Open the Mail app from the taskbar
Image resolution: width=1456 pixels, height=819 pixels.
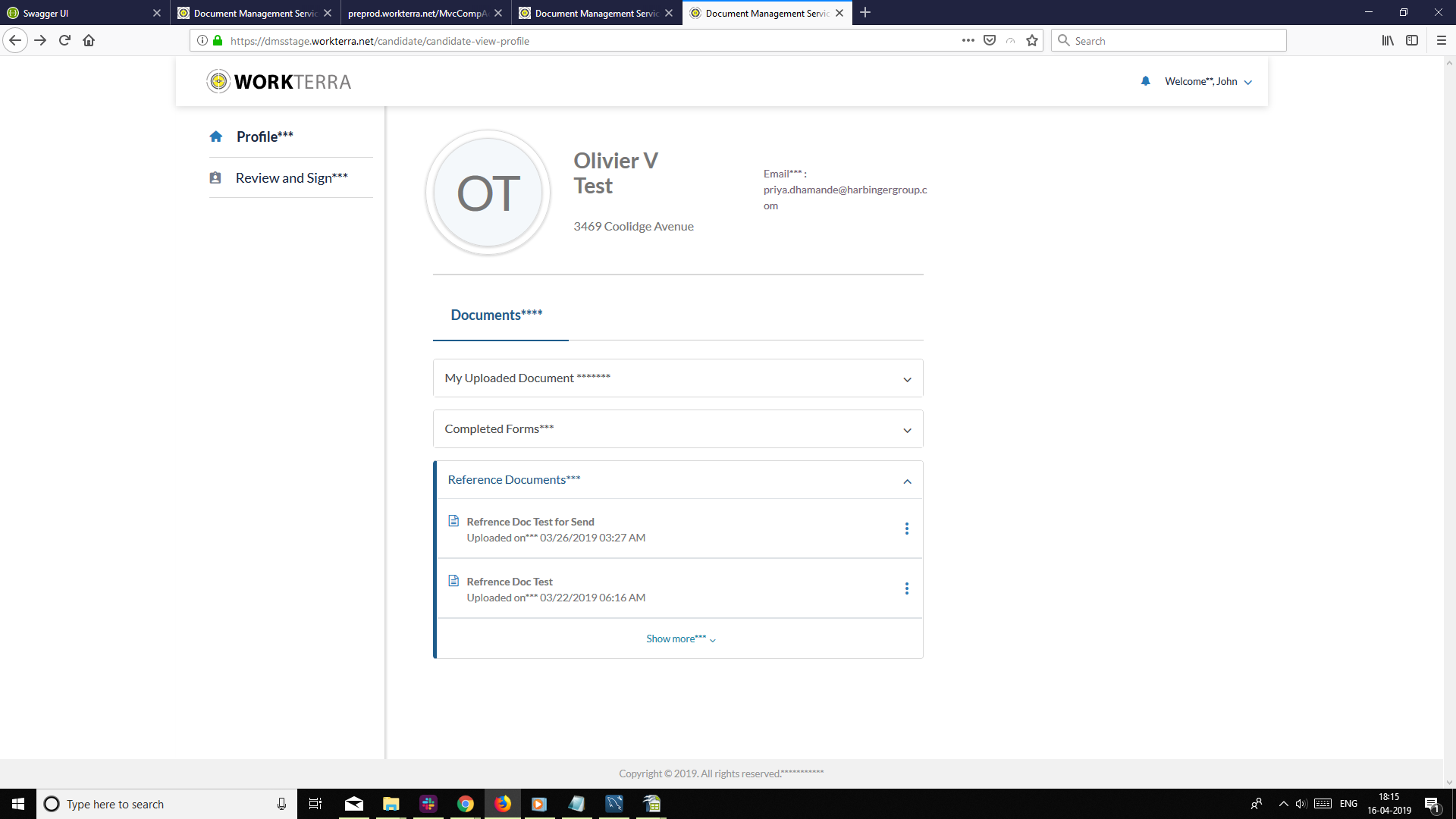point(354,804)
